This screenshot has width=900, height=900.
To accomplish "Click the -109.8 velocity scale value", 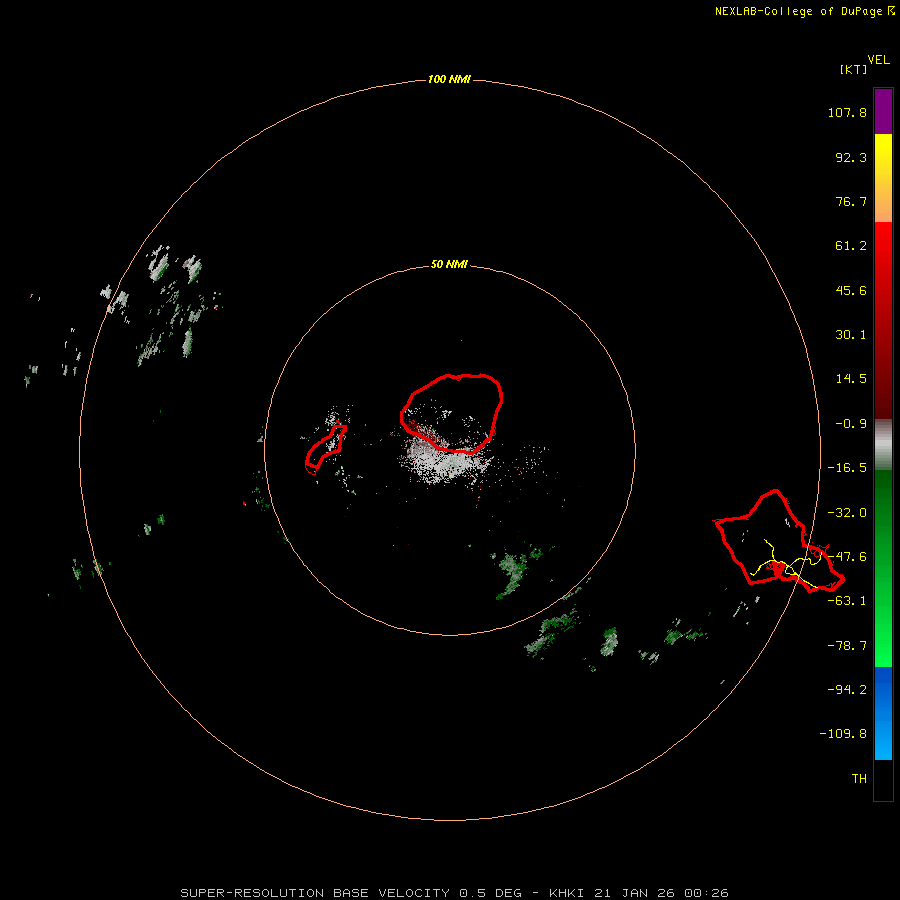I will (843, 734).
